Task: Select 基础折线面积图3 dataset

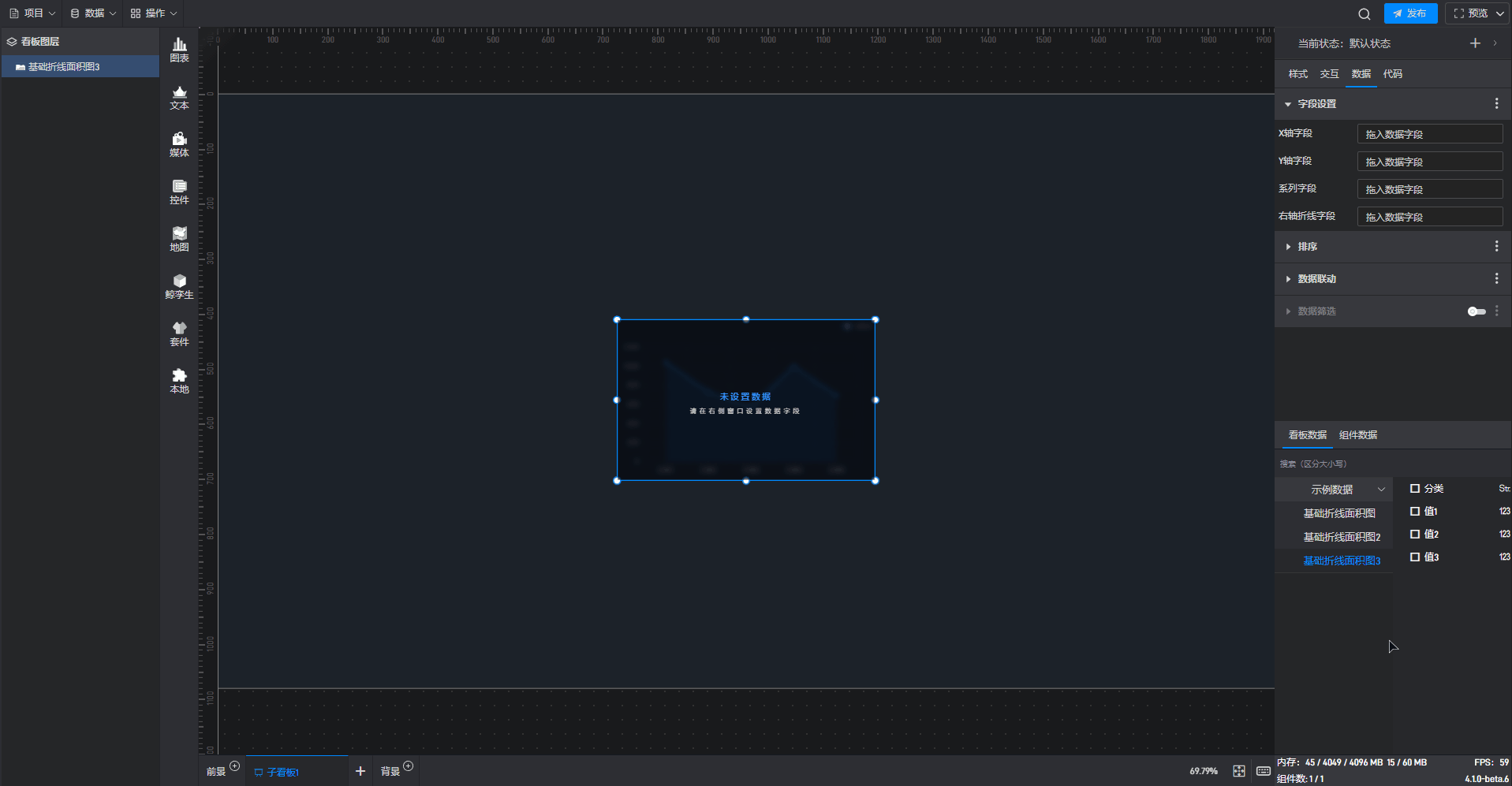Action: coord(1342,561)
